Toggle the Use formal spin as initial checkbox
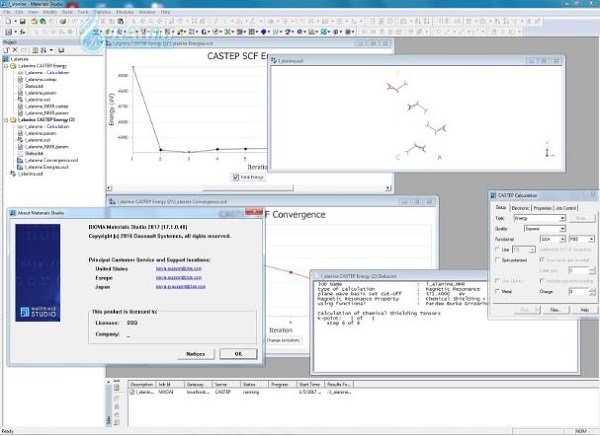600x436 pixels. 542,260
